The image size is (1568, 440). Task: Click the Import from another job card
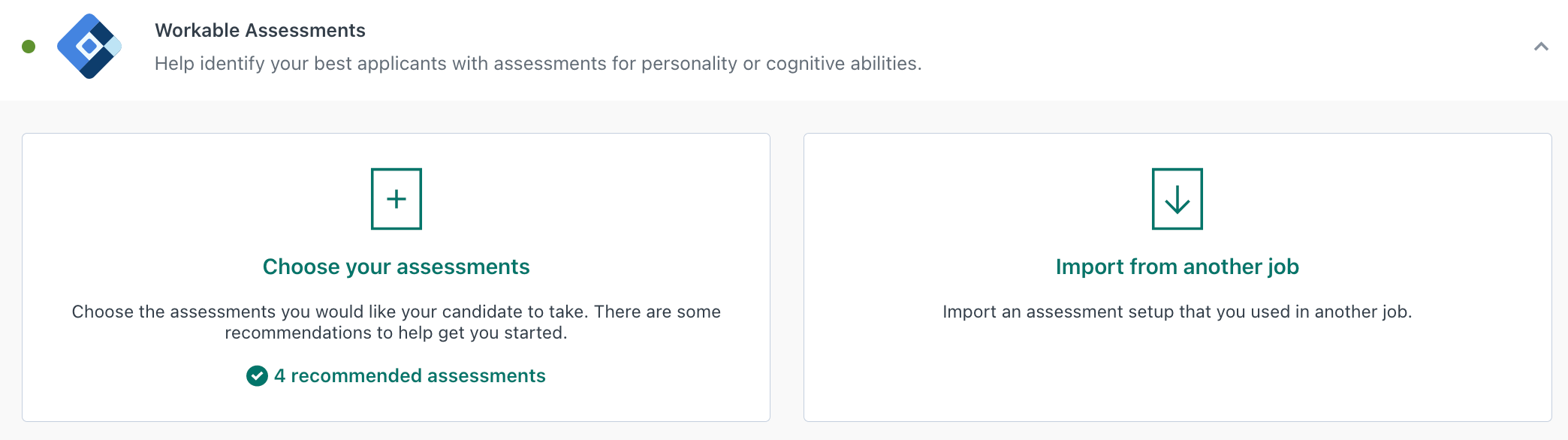coord(1177,276)
